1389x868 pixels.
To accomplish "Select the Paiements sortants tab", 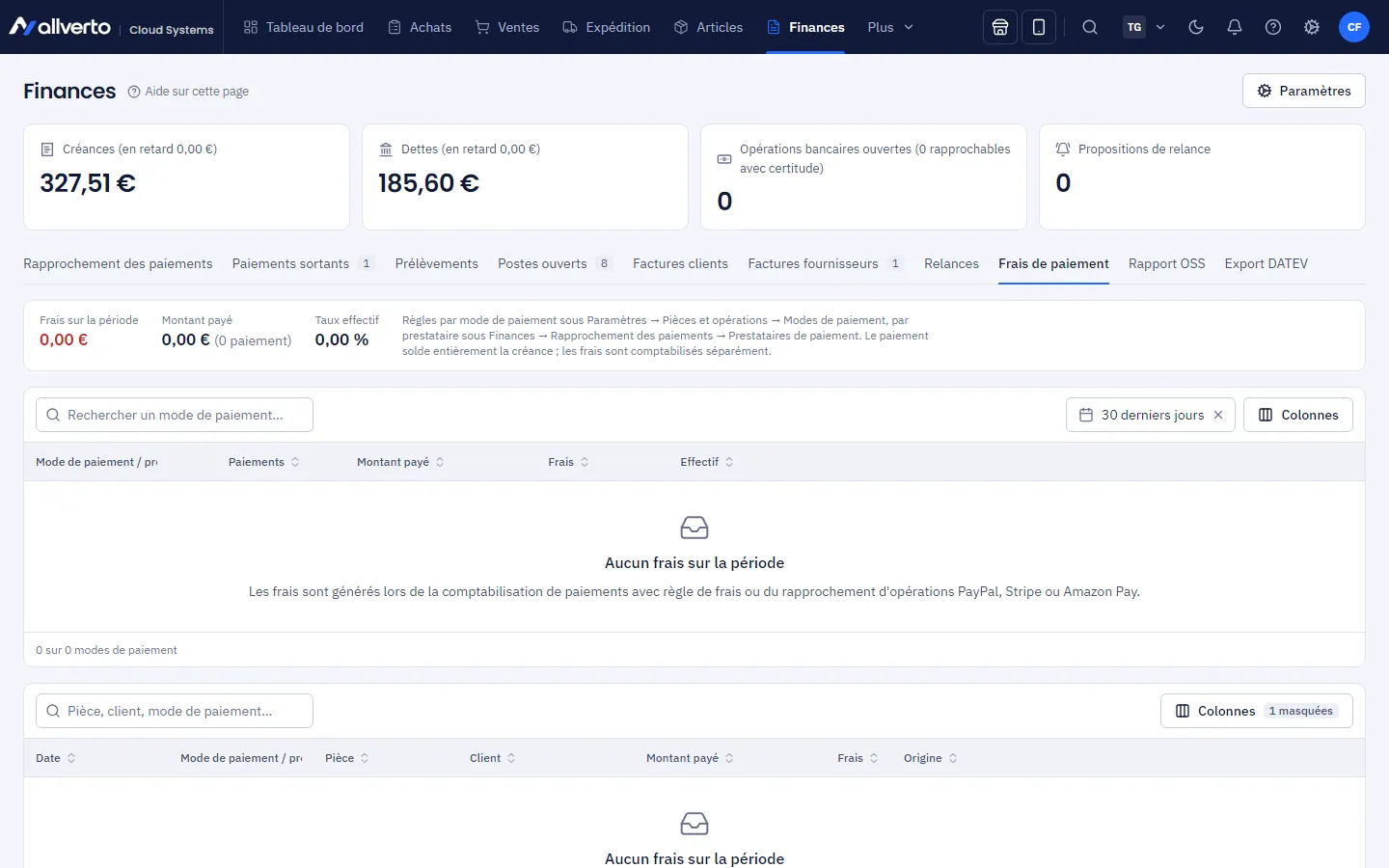I will 303,263.
